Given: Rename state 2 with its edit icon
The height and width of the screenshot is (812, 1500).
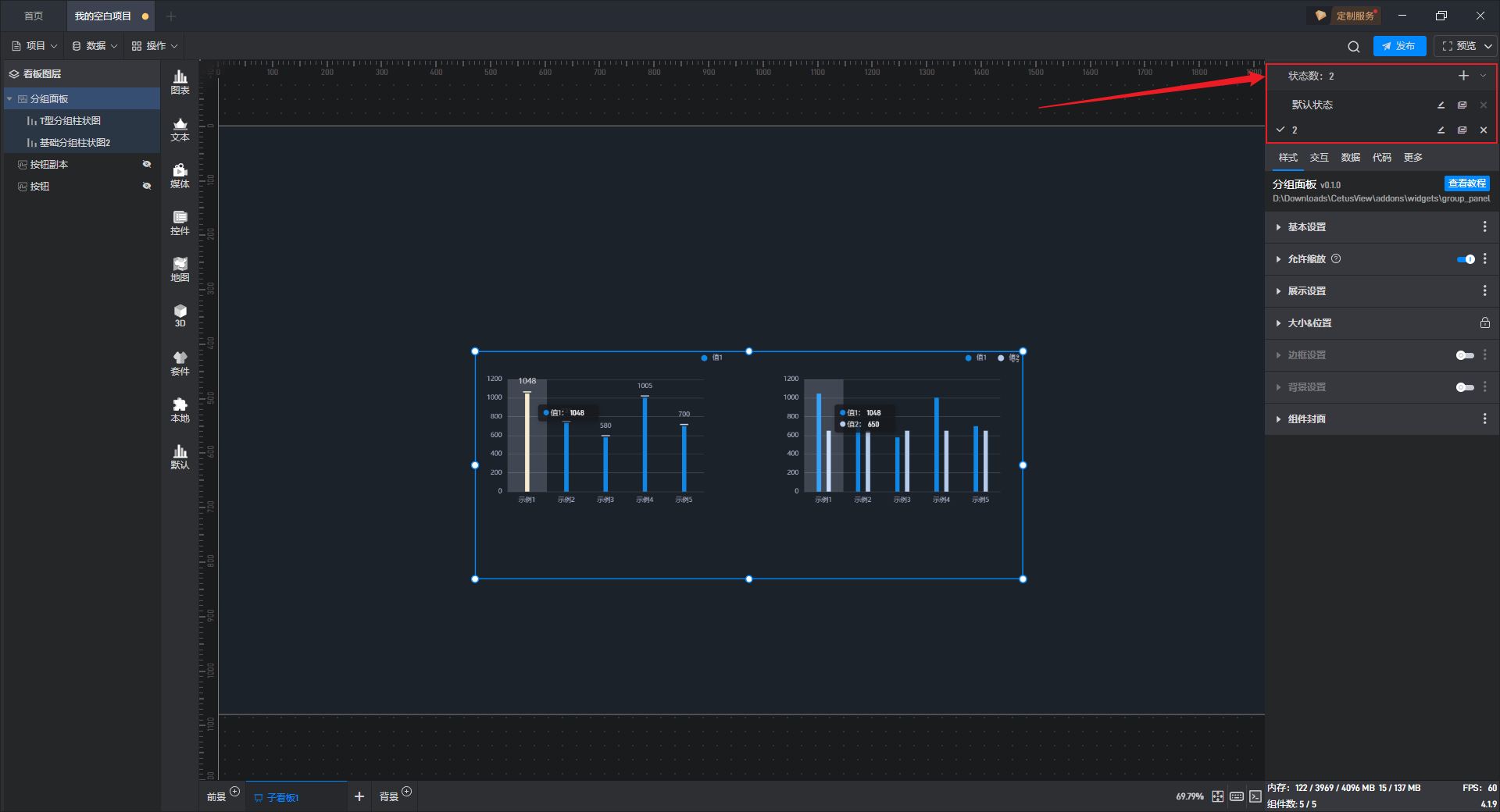Looking at the screenshot, I should 1441,130.
